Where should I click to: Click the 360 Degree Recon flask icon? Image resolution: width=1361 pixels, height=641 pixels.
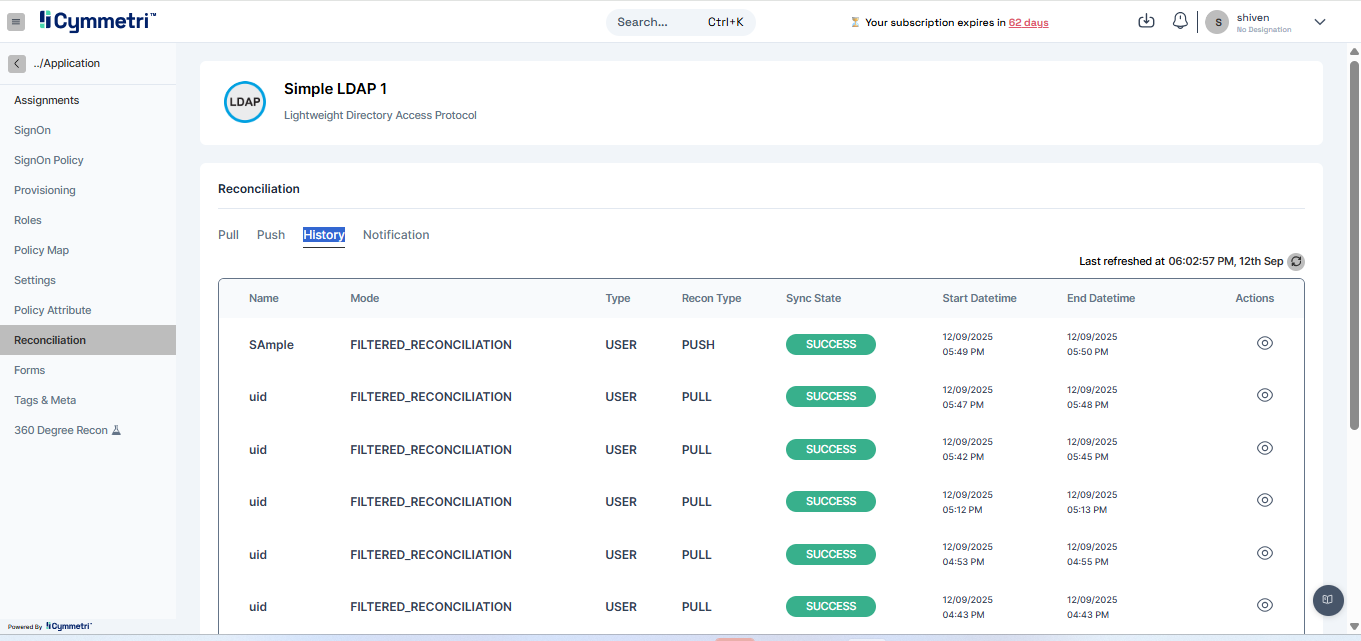point(116,430)
